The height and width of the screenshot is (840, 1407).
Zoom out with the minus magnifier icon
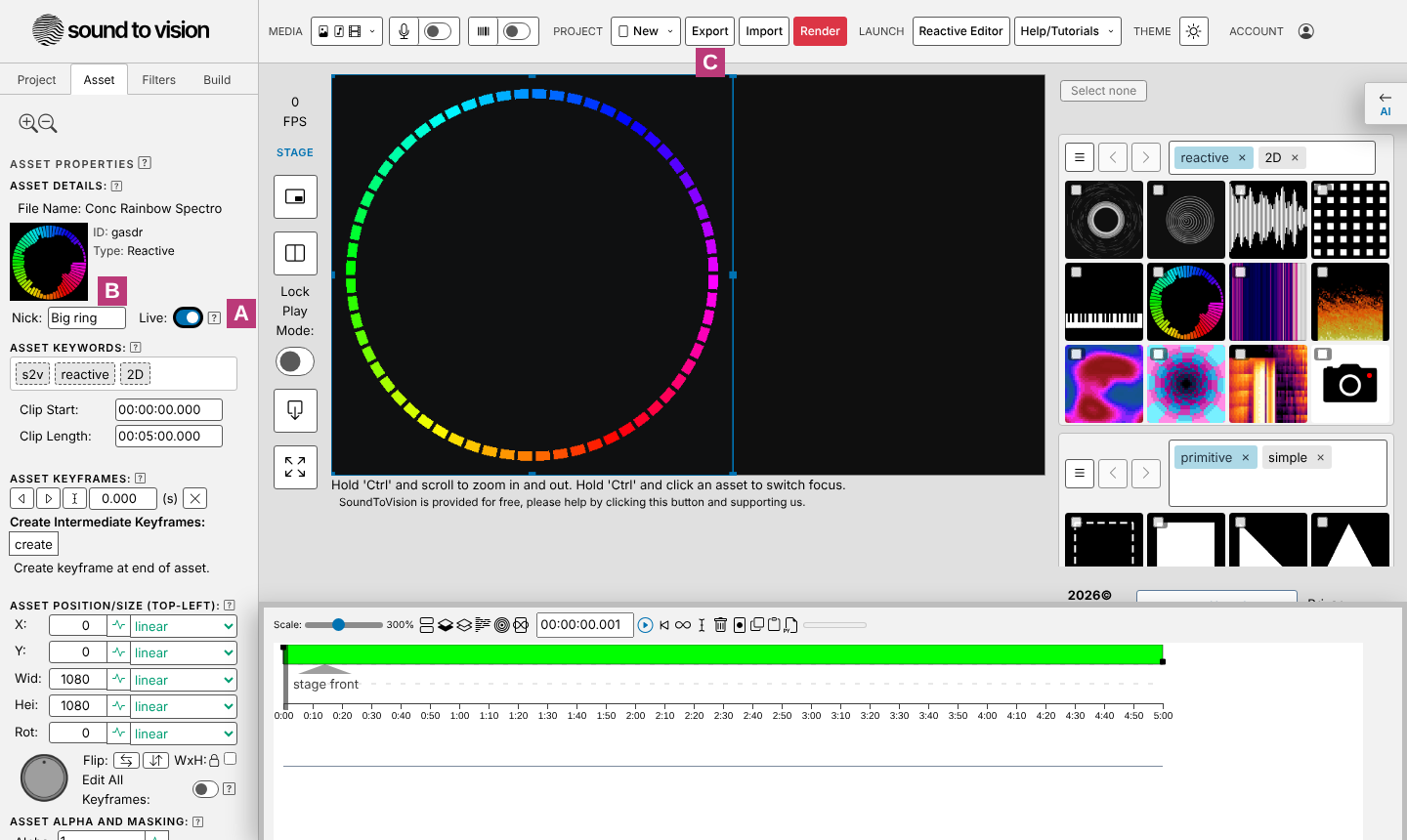click(48, 123)
